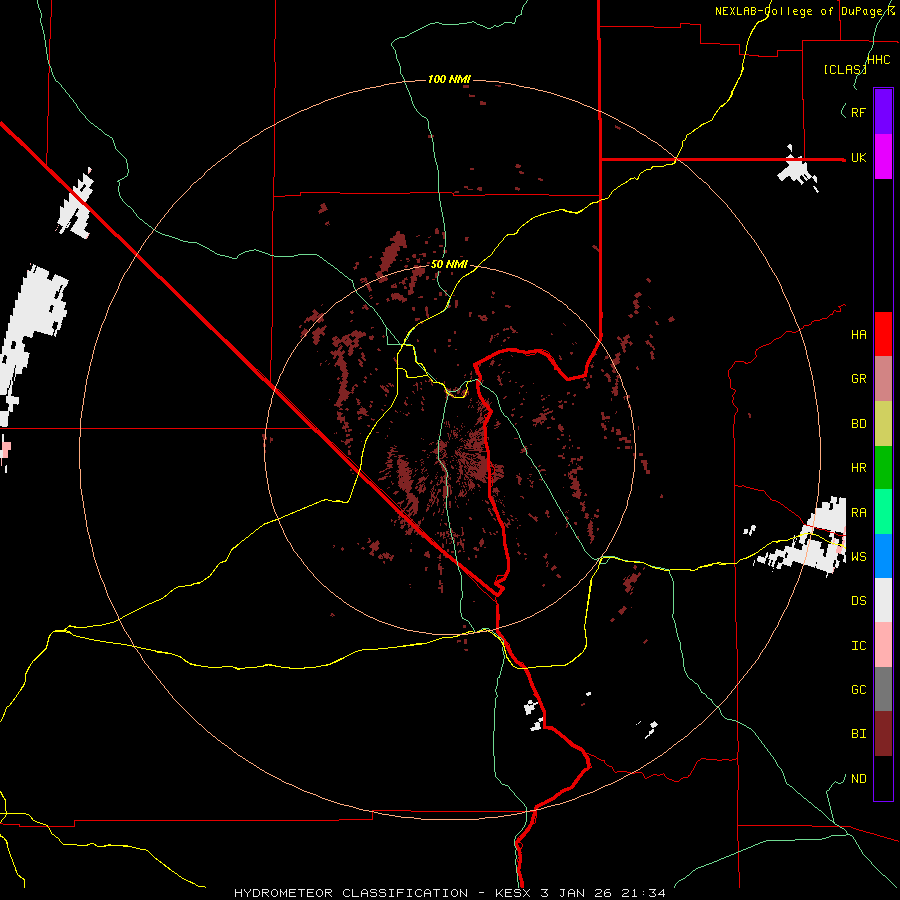Click the '50 NMI' range ring label
Screen dimensions: 900x900
pos(449,265)
